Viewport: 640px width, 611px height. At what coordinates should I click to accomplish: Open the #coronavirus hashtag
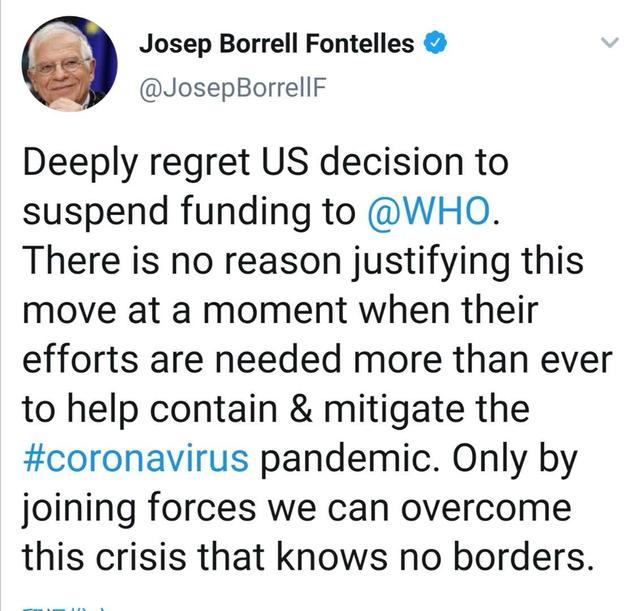135,460
